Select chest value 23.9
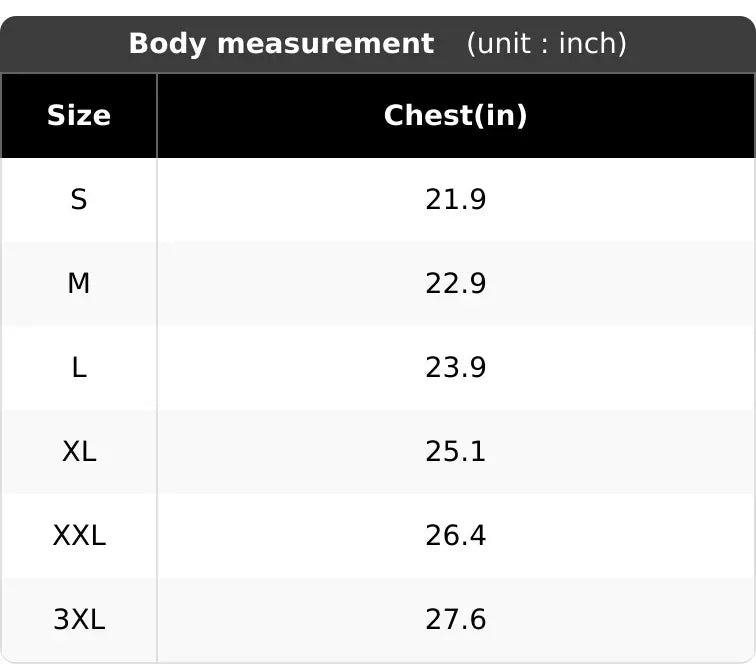The image size is (756, 664). (456, 367)
